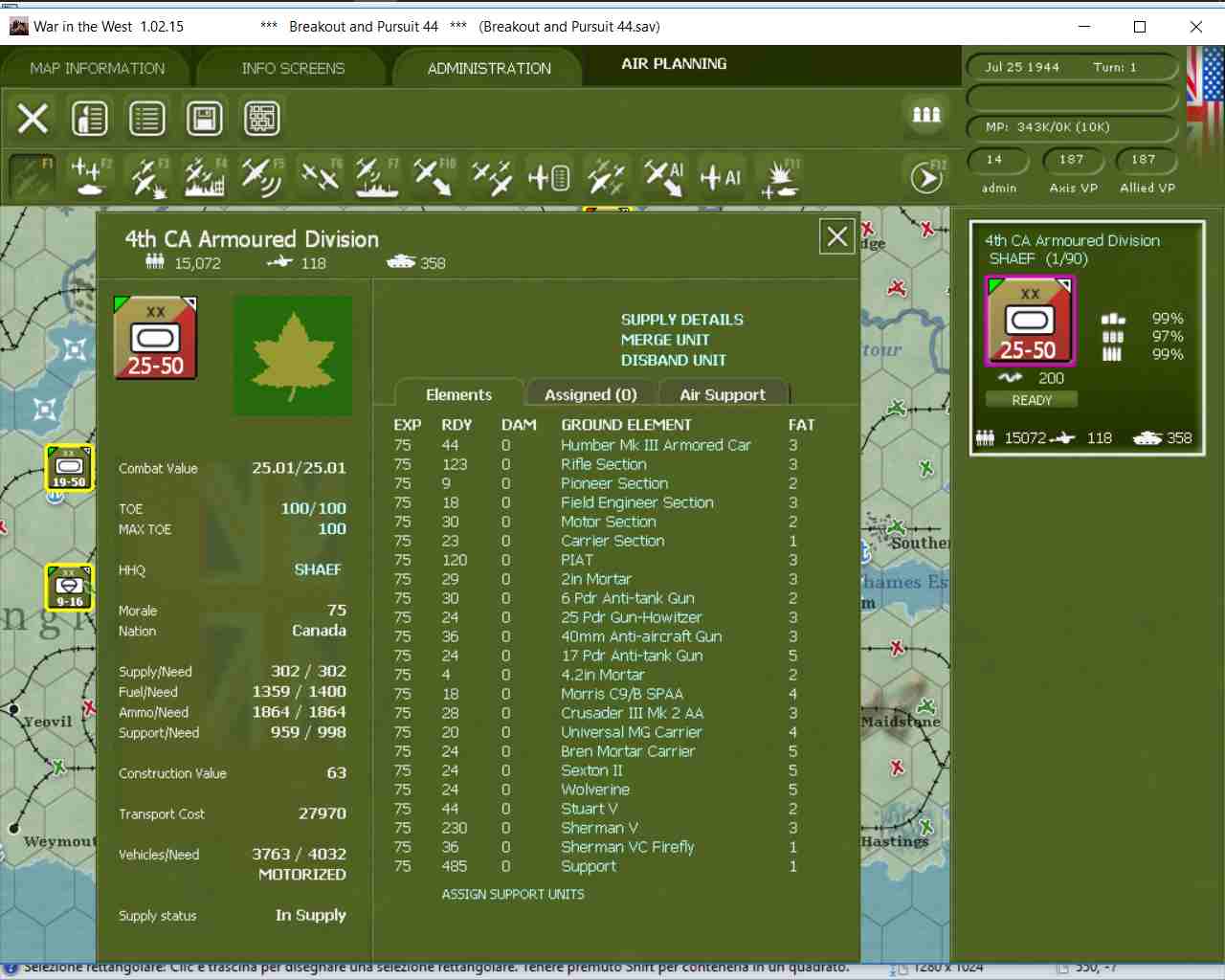Select the 19-50 unit counter on the map

point(69,468)
